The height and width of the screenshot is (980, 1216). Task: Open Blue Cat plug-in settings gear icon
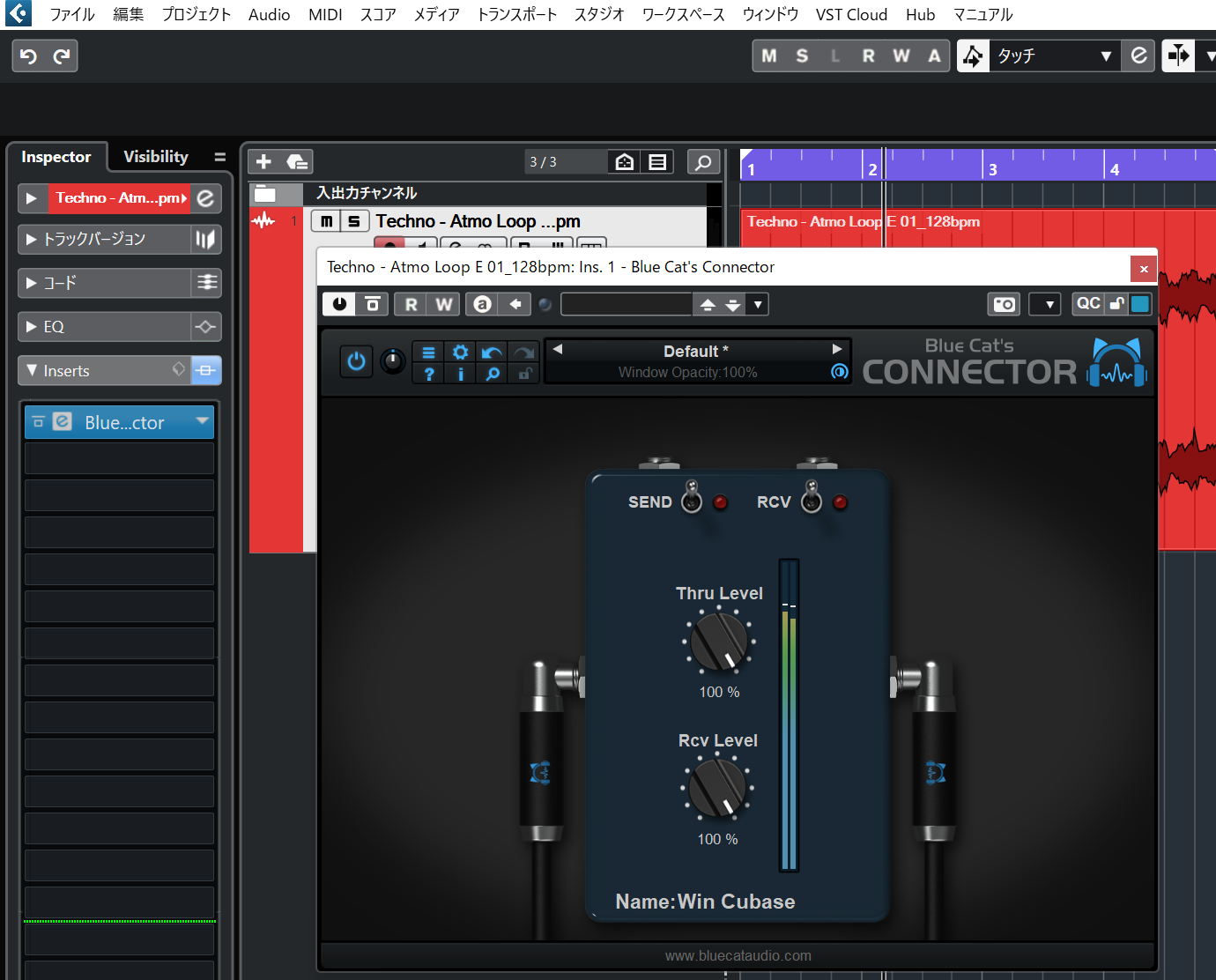pyautogui.click(x=460, y=353)
